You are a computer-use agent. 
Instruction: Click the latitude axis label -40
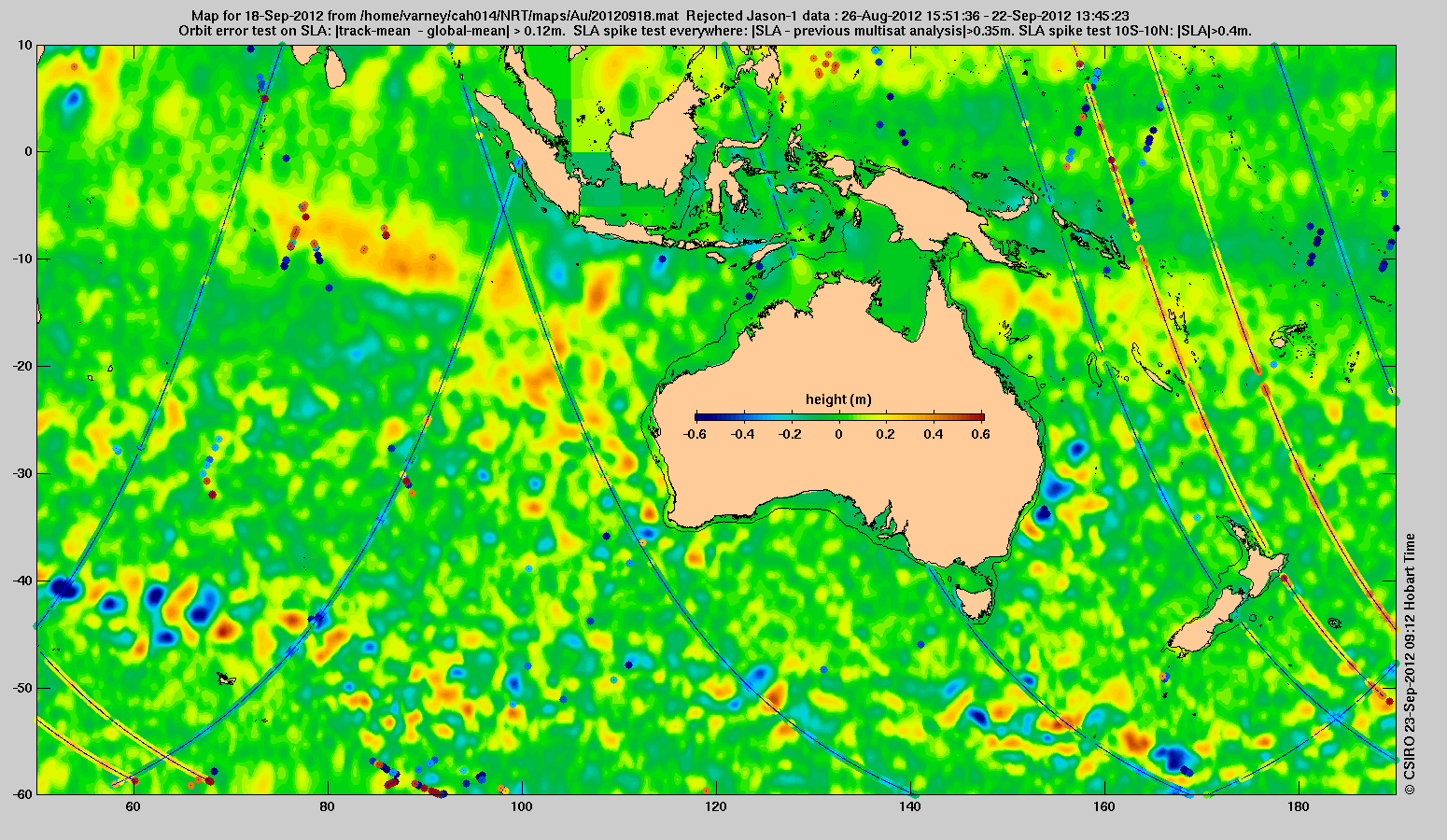(x=22, y=581)
